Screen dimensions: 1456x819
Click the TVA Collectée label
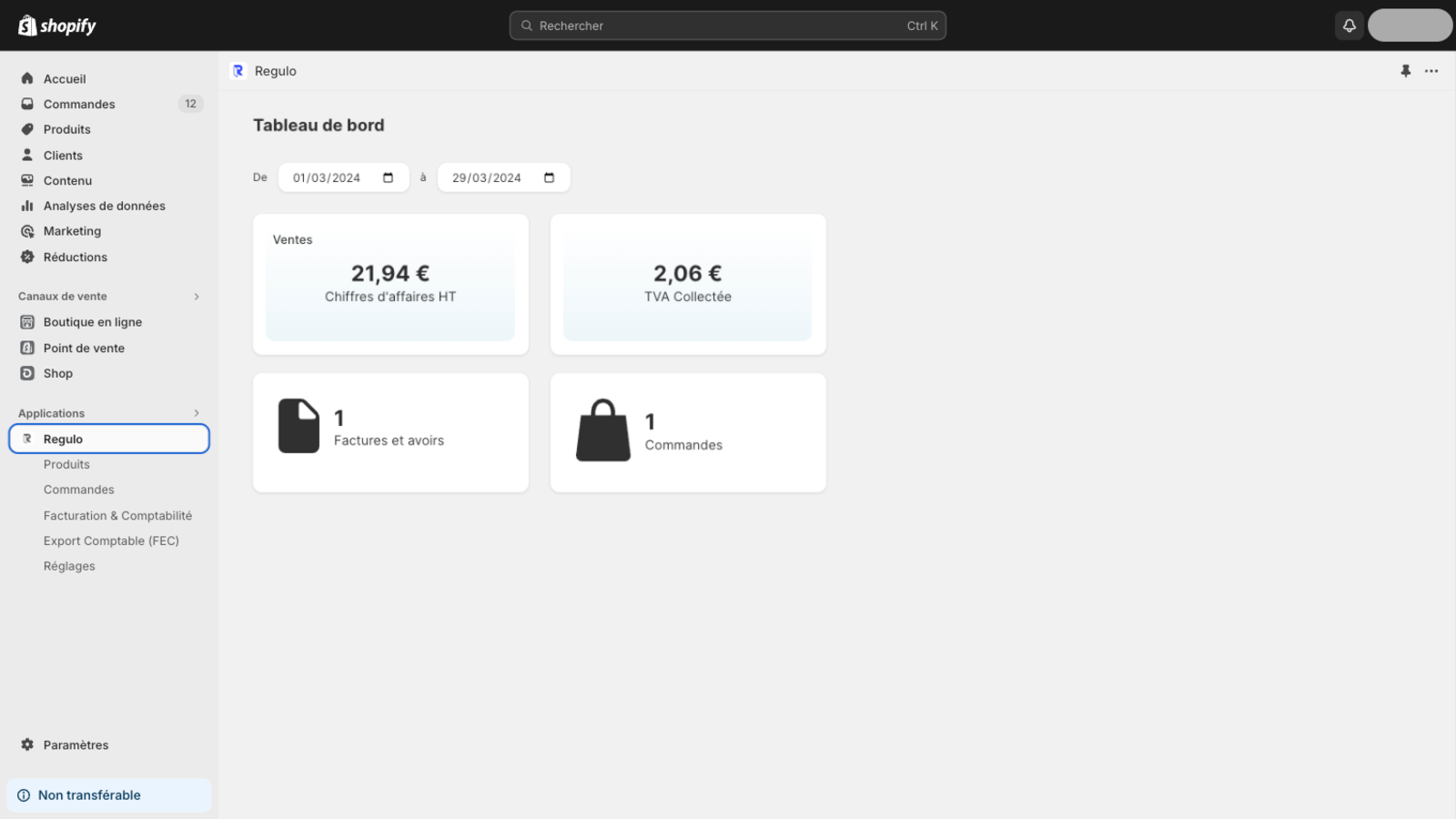pos(688,297)
